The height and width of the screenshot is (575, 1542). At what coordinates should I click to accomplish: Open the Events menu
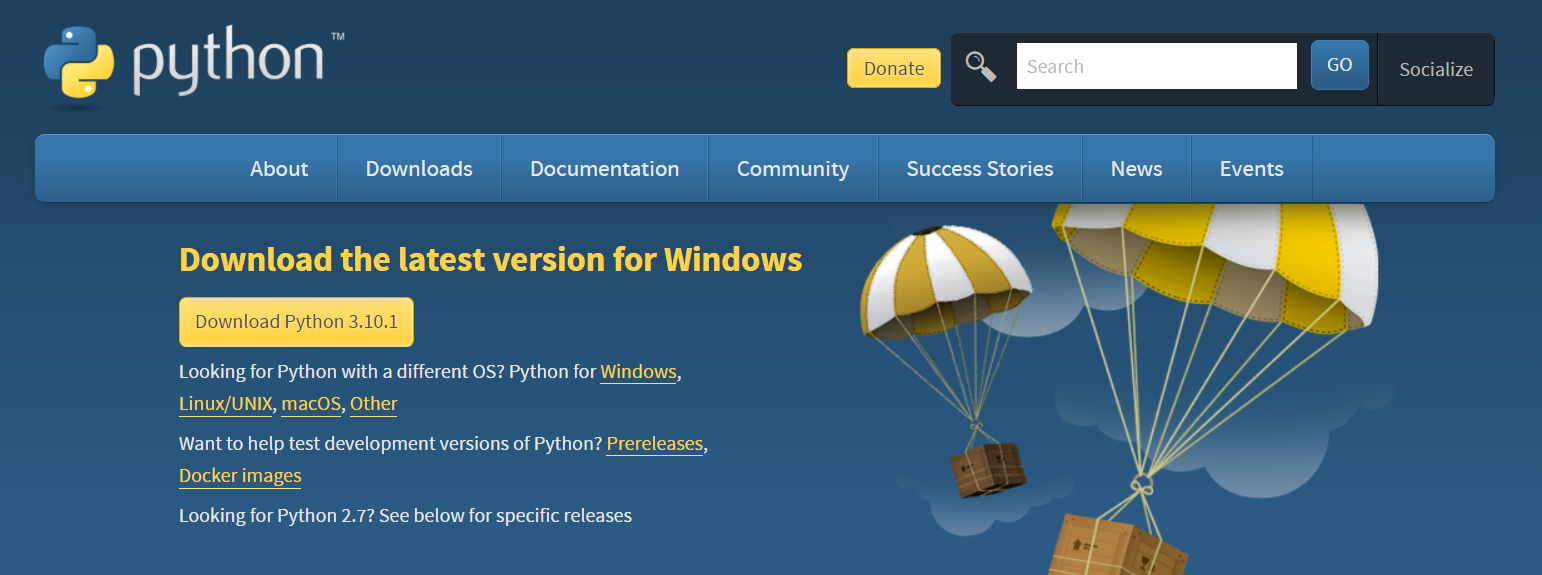(1252, 169)
